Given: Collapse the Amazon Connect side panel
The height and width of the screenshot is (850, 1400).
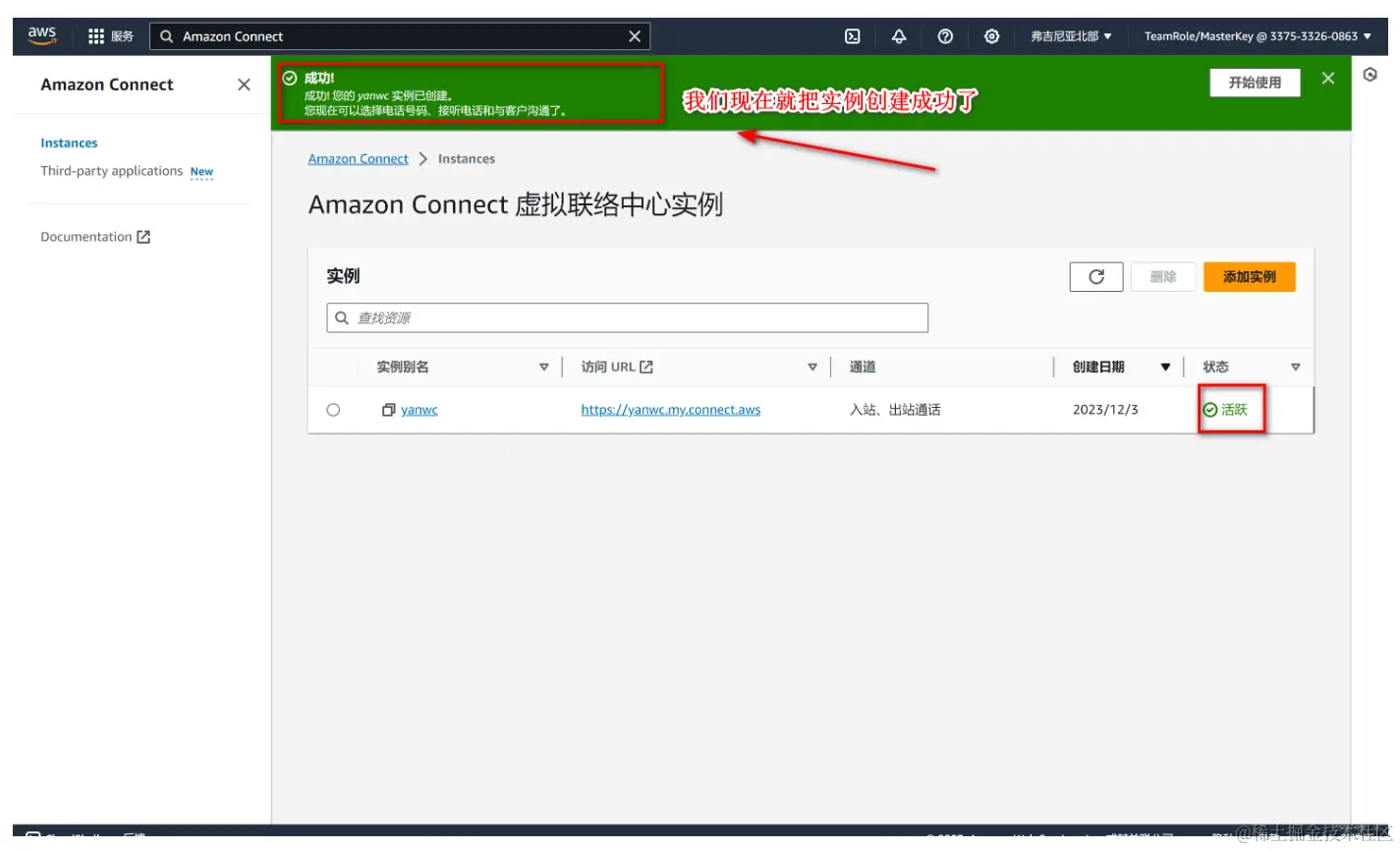Looking at the screenshot, I should tap(244, 85).
